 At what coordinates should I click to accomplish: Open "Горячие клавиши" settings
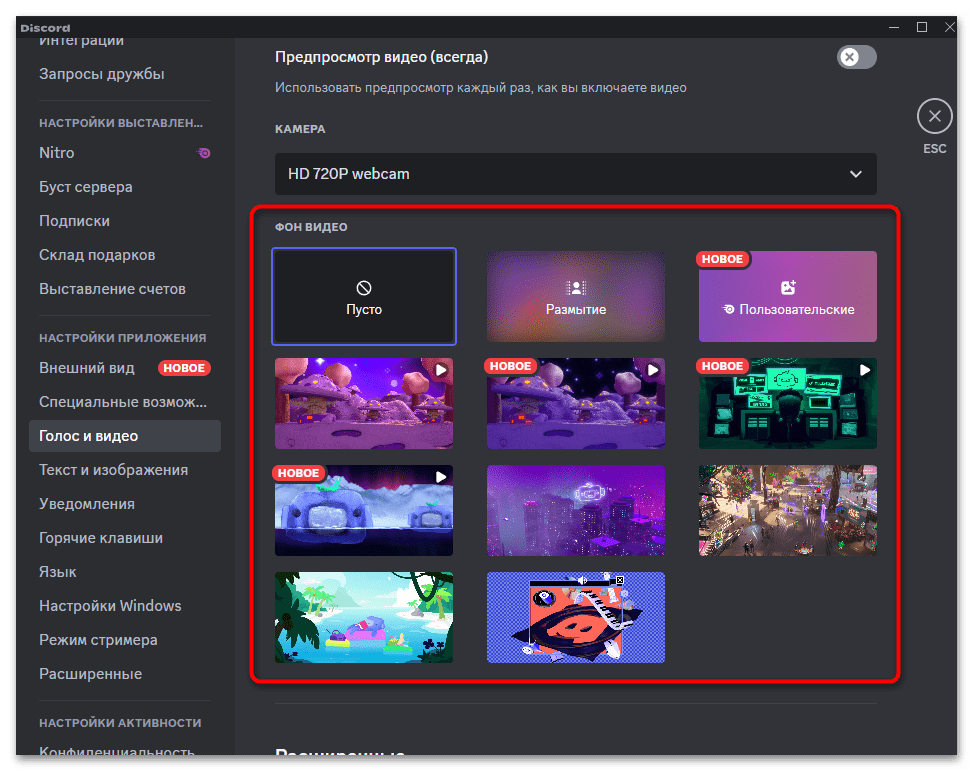coord(101,537)
